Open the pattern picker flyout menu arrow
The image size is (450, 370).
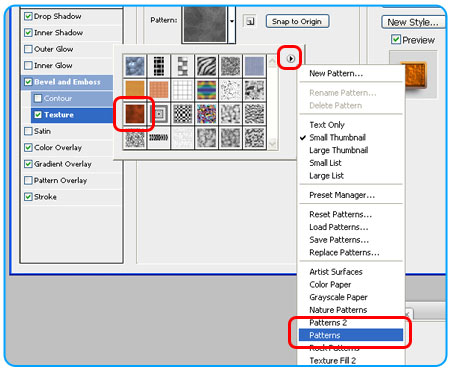coord(291,59)
